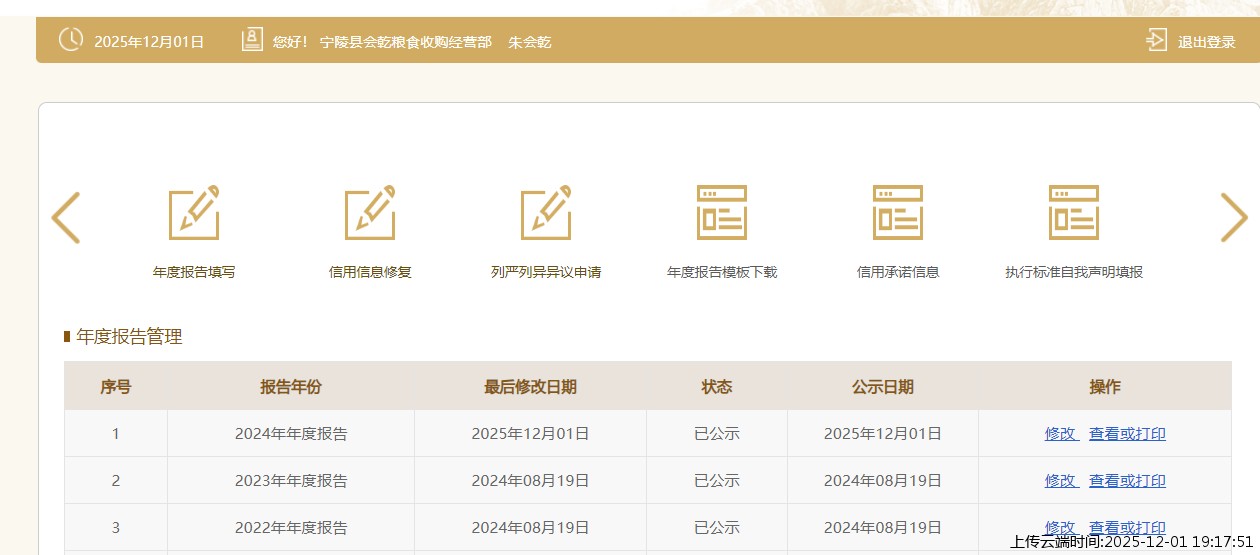1260x555 pixels.
Task: Click the 退出登录 logout icon
Action: point(1156,41)
